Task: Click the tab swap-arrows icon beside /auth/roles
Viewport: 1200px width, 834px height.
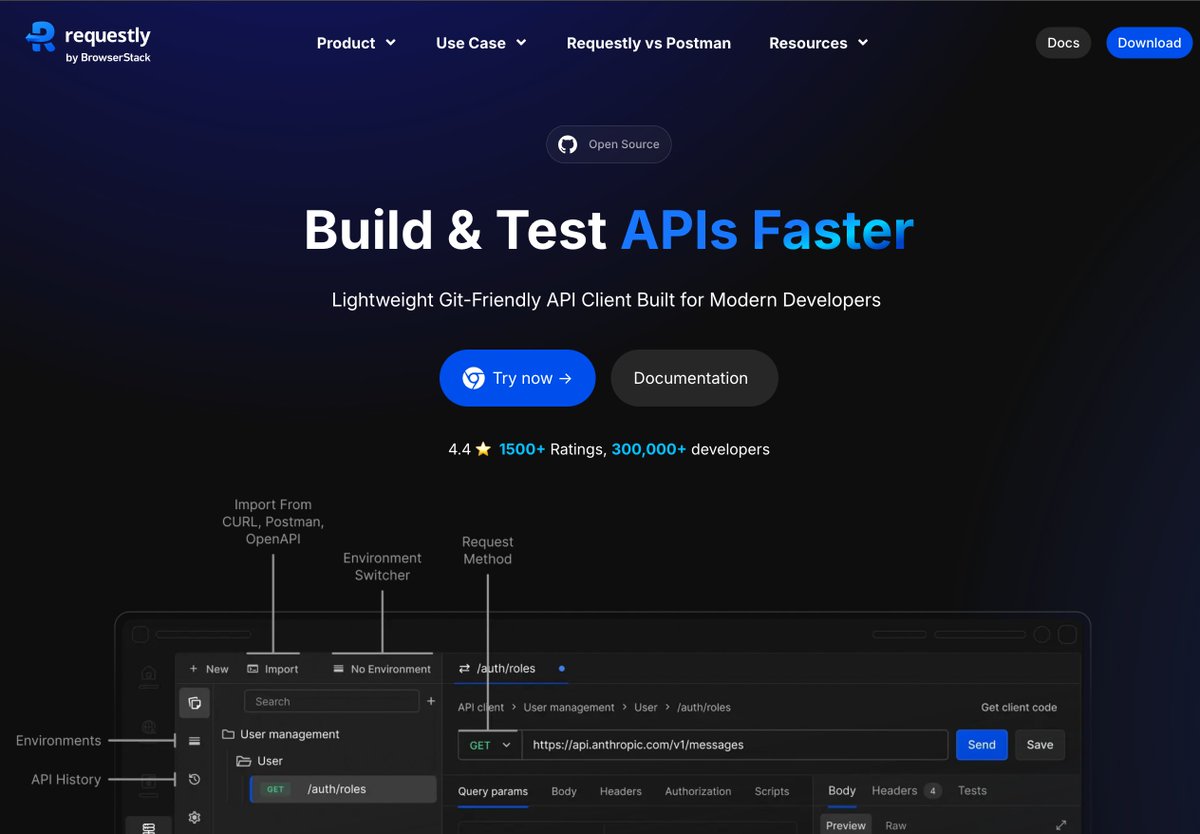Action: click(464, 668)
